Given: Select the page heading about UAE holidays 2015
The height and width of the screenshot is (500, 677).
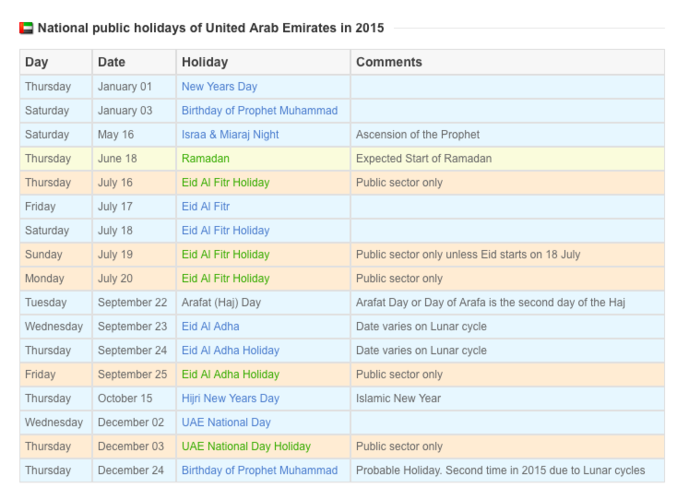Looking at the screenshot, I should coord(211,28).
